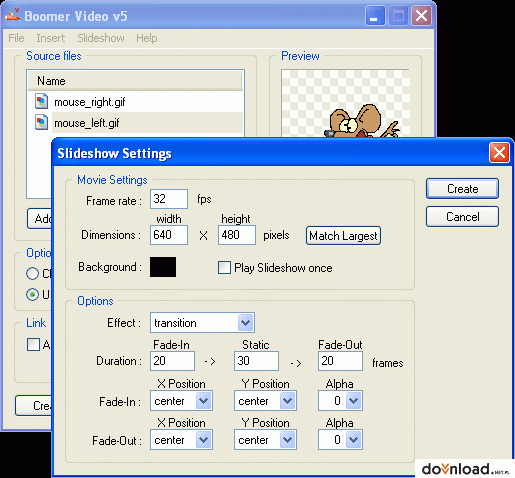Toggle the Link section checkbox in Boomer Video
Screen dimensions: 515x478
[x=33, y=344]
